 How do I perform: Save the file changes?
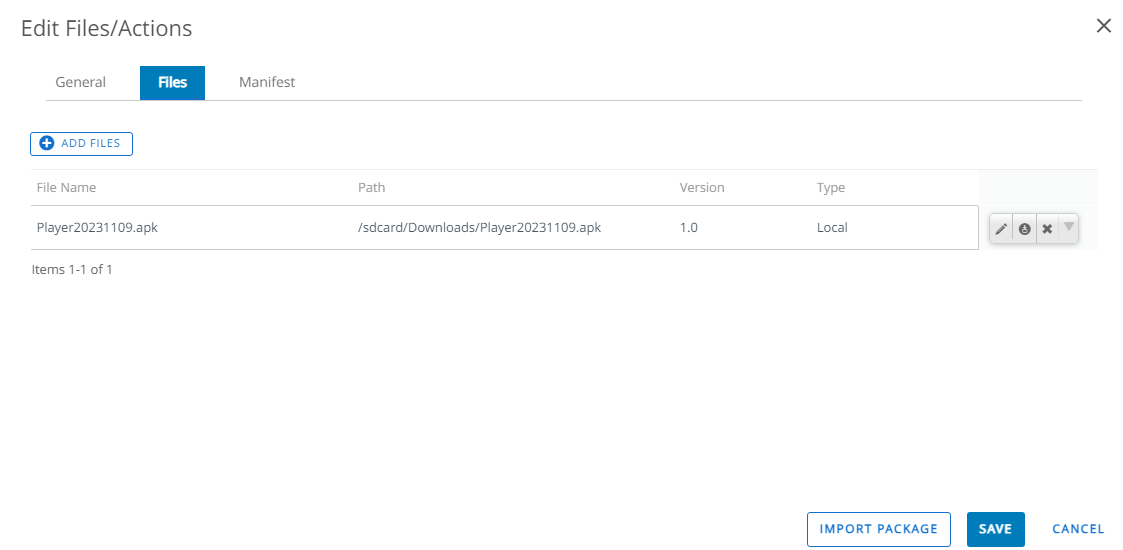(x=996, y=529)
